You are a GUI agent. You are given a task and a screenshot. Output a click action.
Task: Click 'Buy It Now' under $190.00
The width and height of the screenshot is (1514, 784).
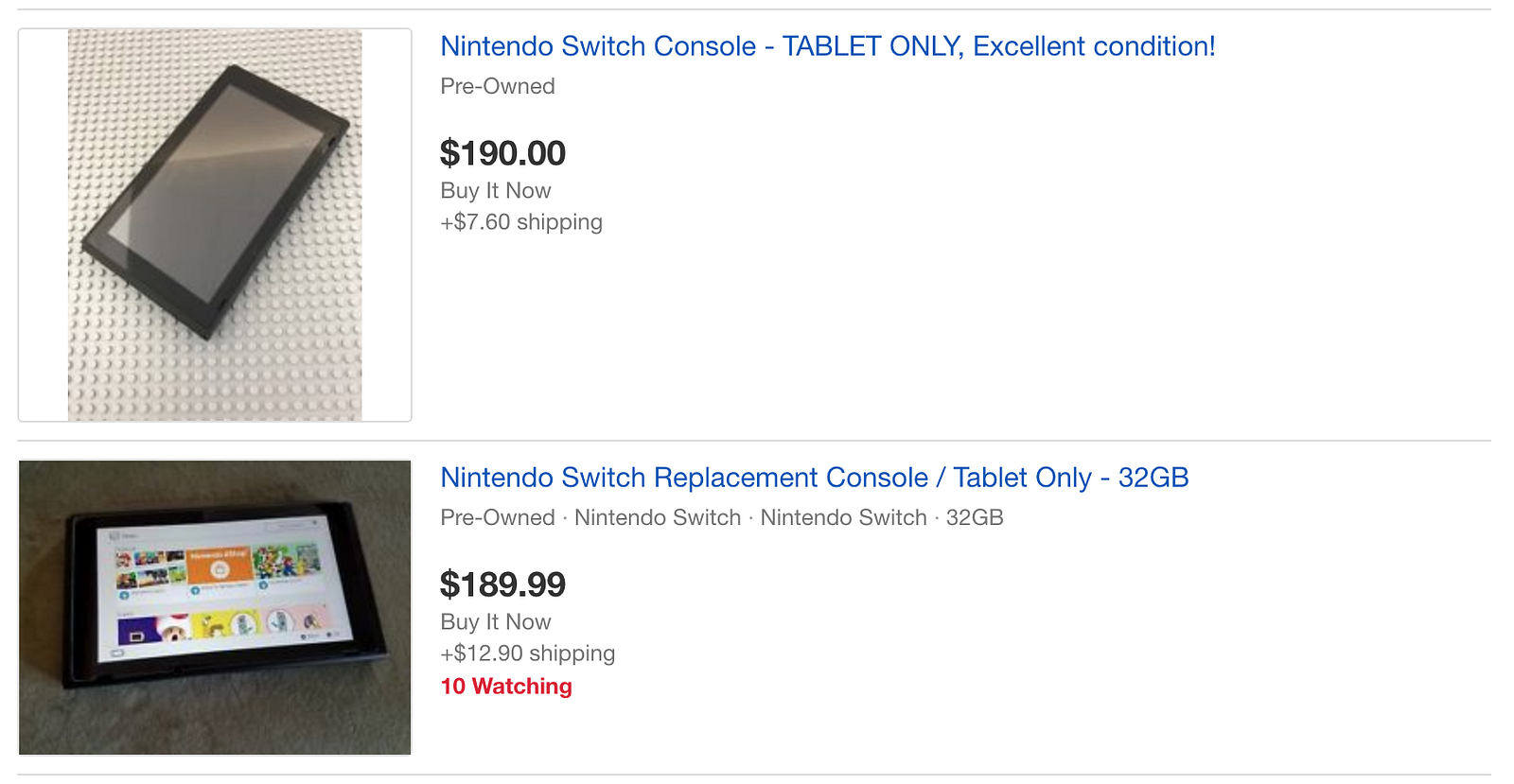tap(495, 191)
